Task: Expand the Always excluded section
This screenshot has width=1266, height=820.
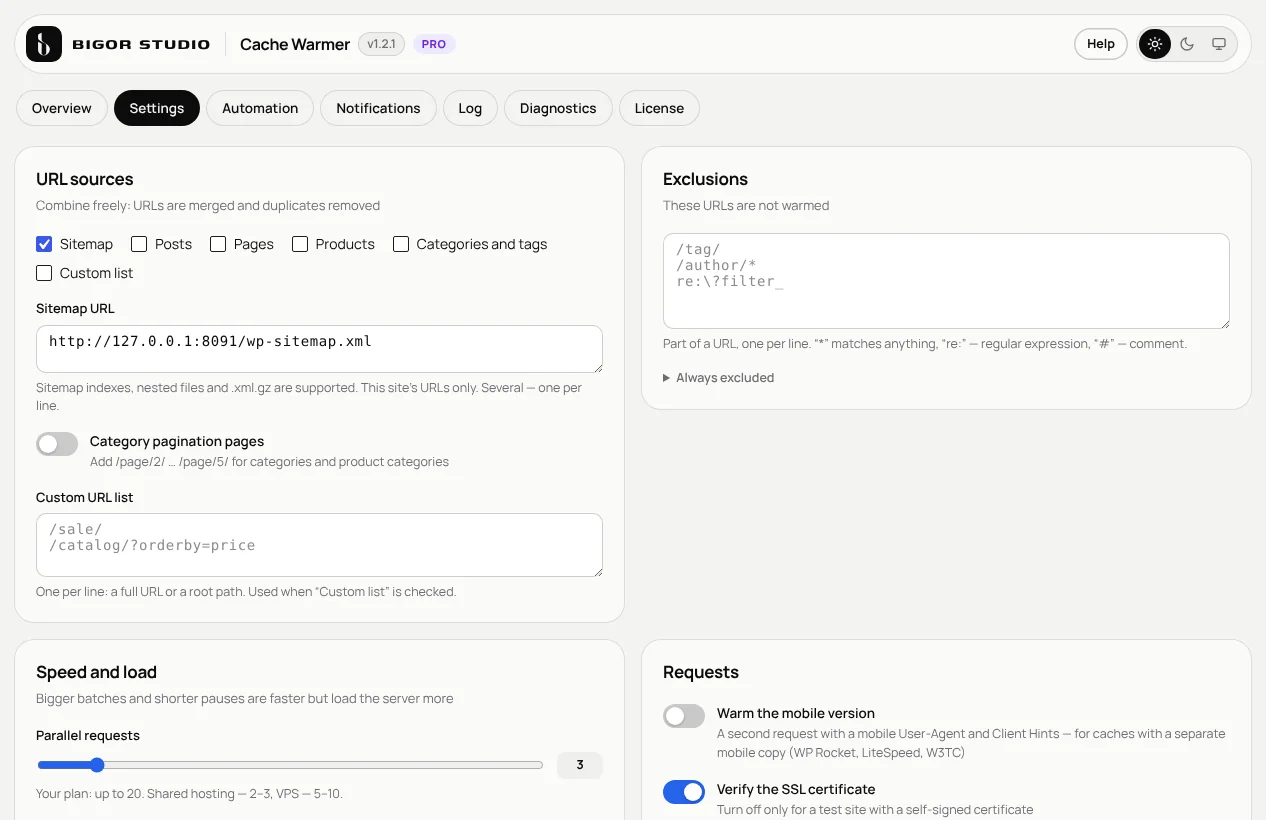Action: [718, 378]
